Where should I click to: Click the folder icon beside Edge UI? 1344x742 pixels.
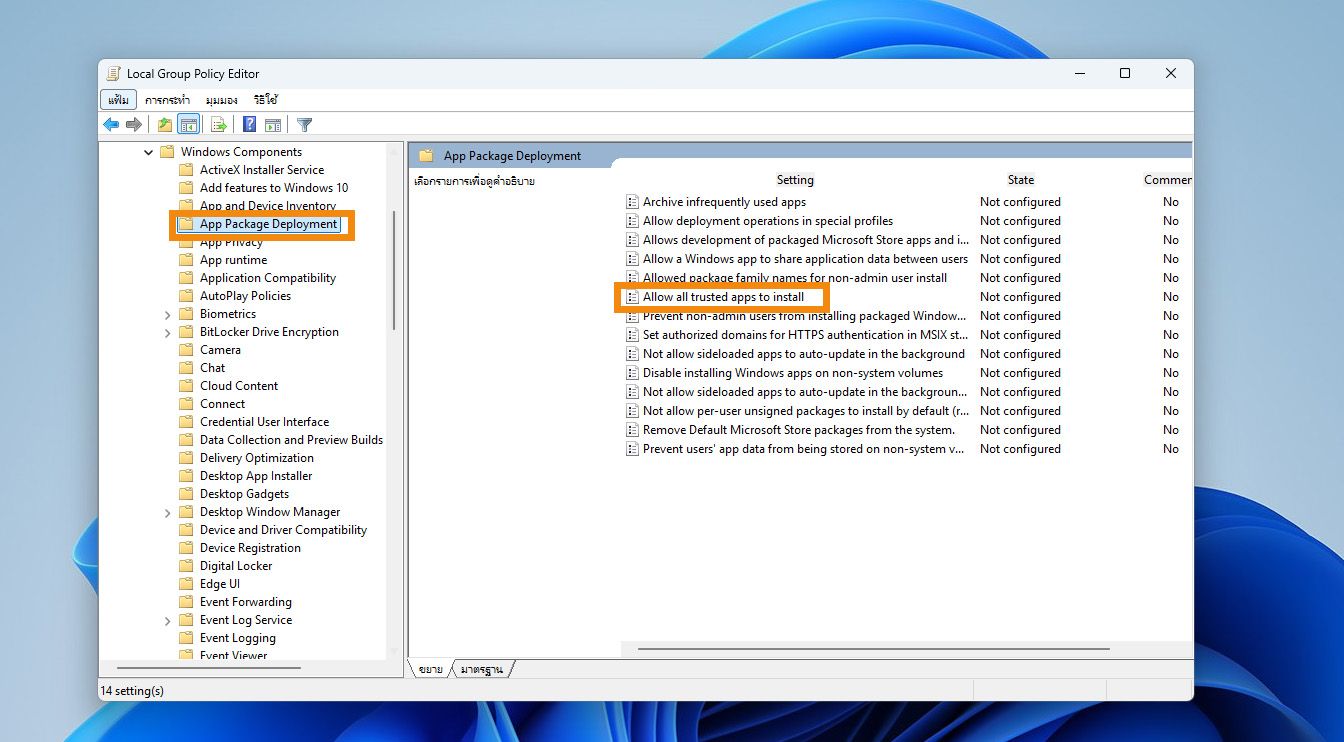click(186, 584)
